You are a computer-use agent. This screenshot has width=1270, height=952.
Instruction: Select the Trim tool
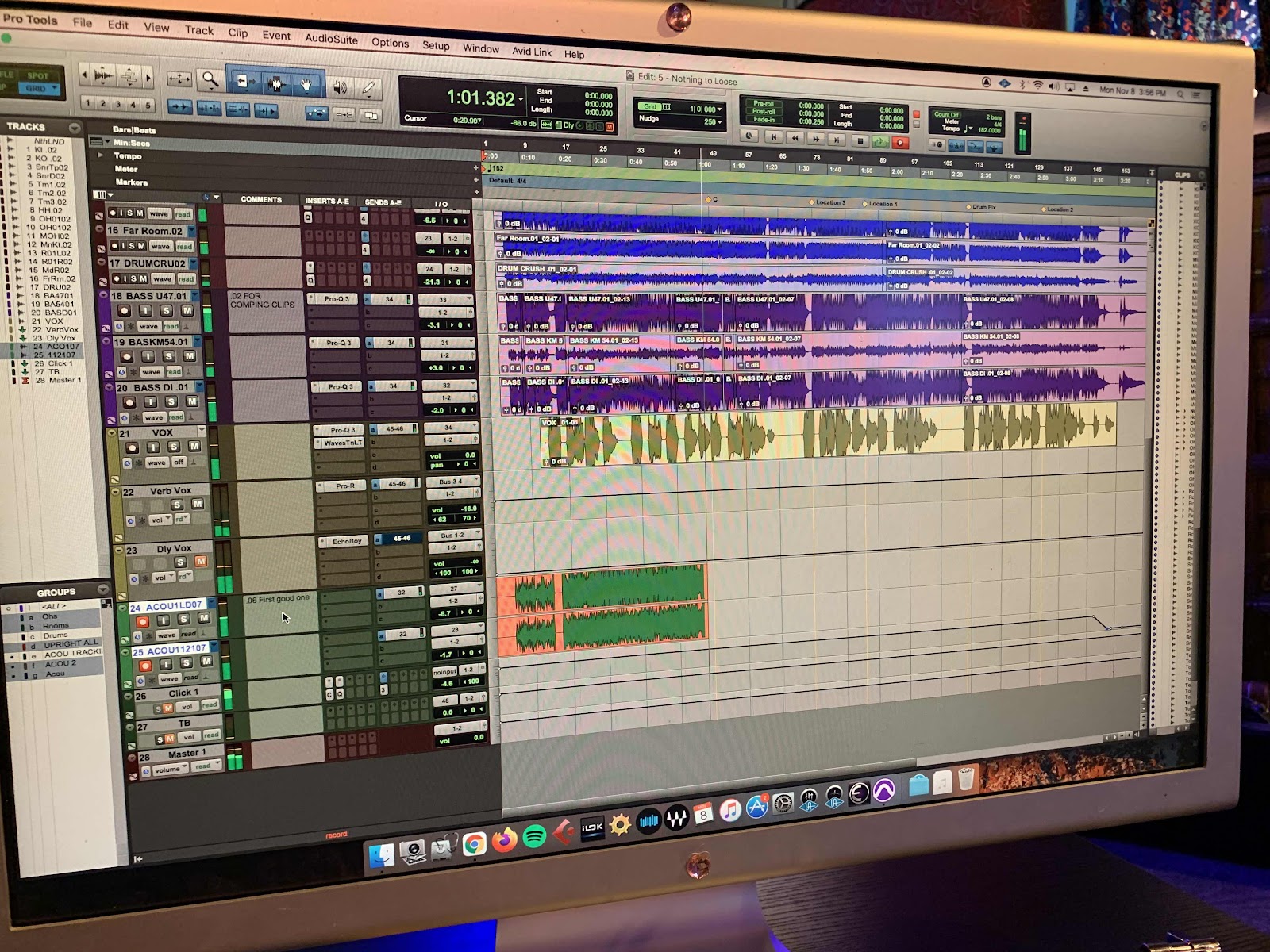244,82
